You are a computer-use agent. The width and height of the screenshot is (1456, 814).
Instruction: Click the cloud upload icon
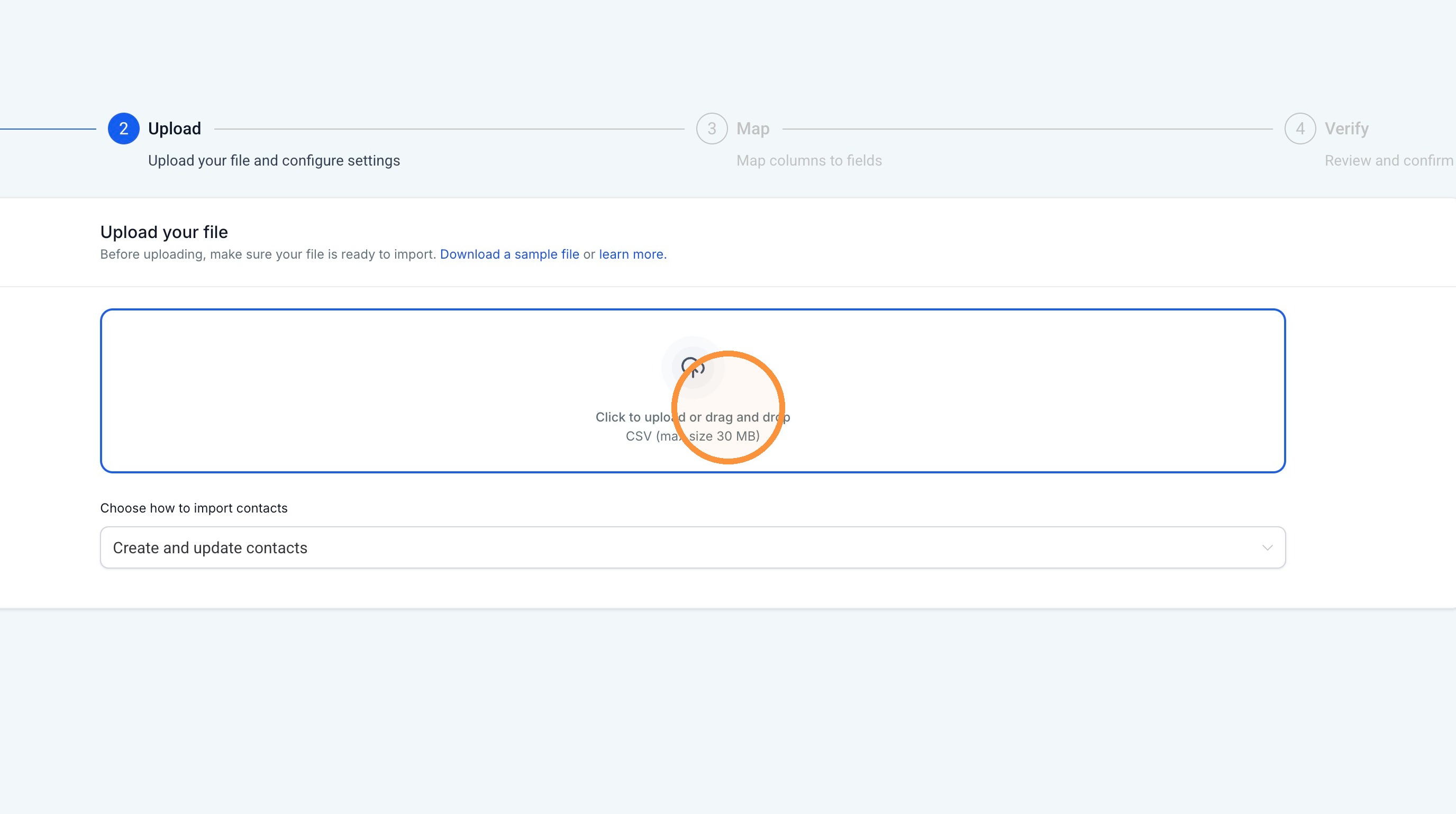pyautogui.click(x=693, y=367)
